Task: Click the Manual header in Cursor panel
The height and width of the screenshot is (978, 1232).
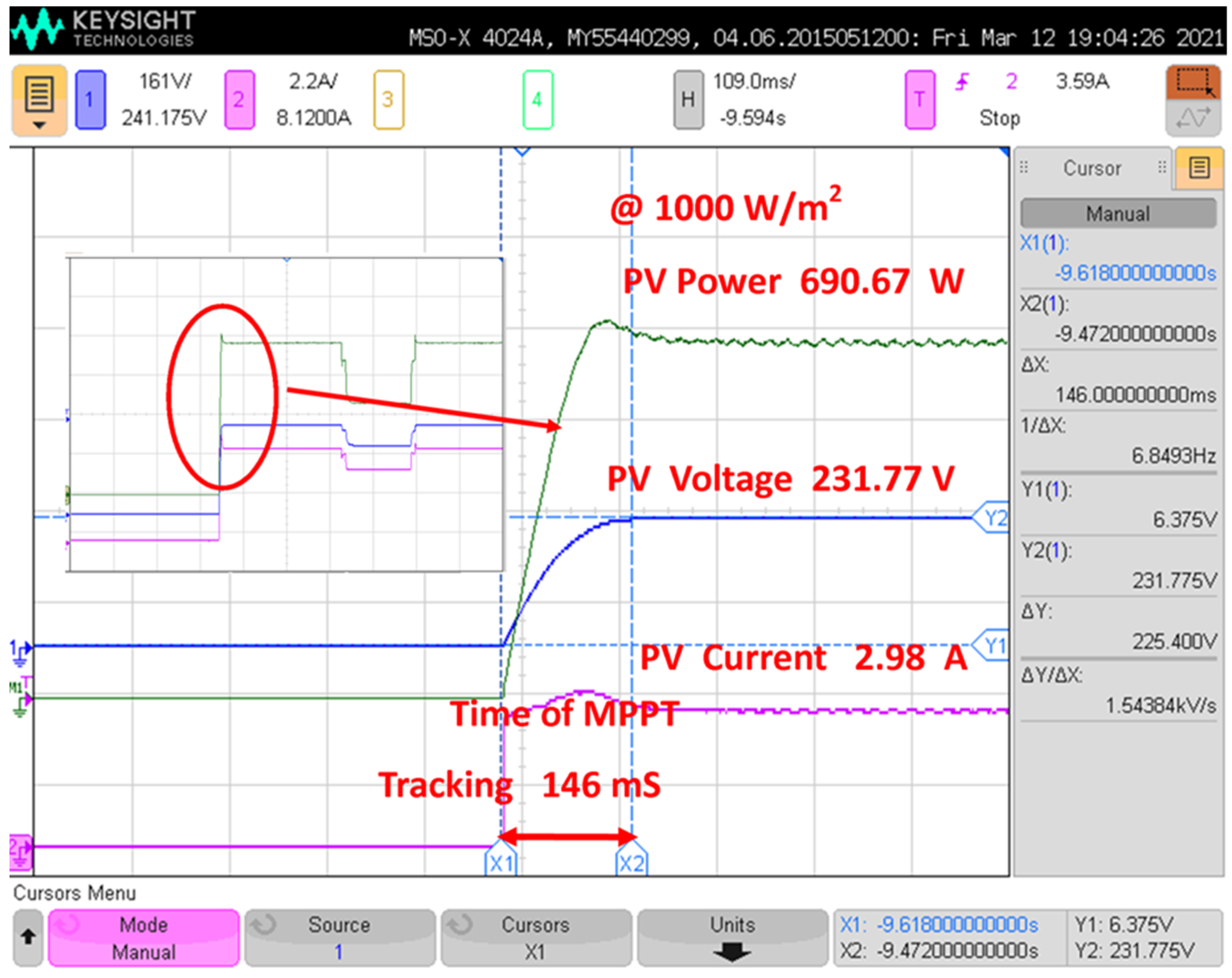Action: [x=1118, y=213]
